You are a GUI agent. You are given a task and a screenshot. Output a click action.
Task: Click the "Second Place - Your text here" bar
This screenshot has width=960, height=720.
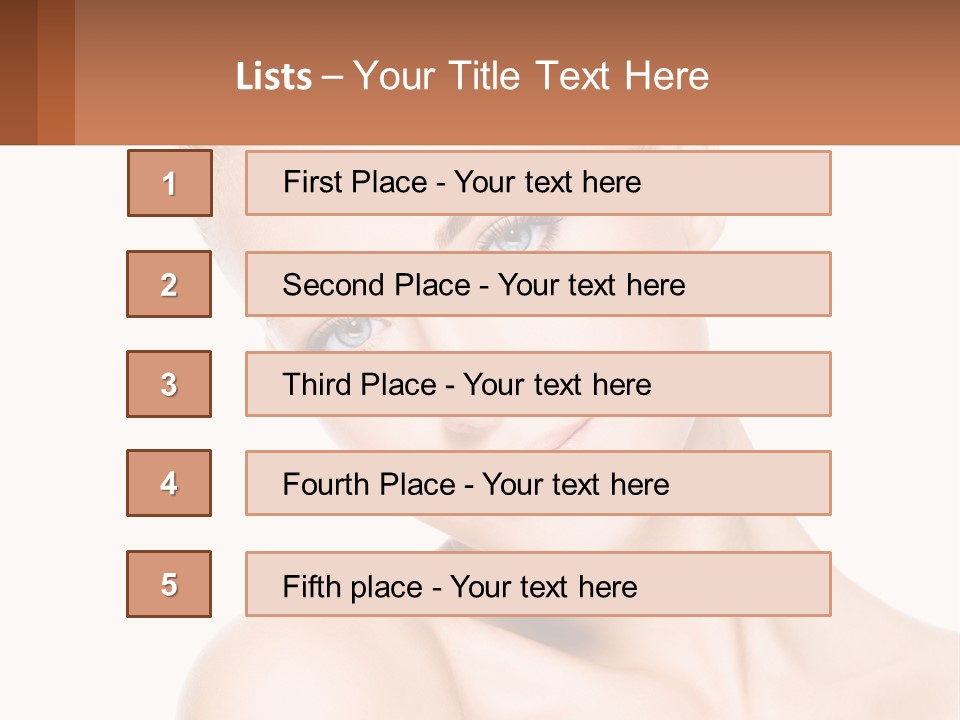point(538,284)
